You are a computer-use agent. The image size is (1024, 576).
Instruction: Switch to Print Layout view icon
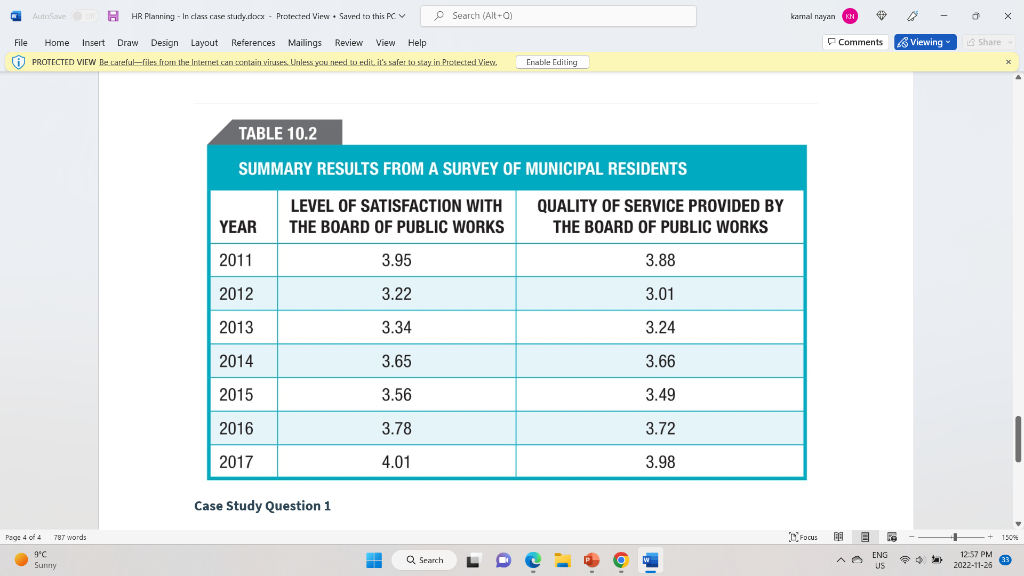click(x=865, y=537)
